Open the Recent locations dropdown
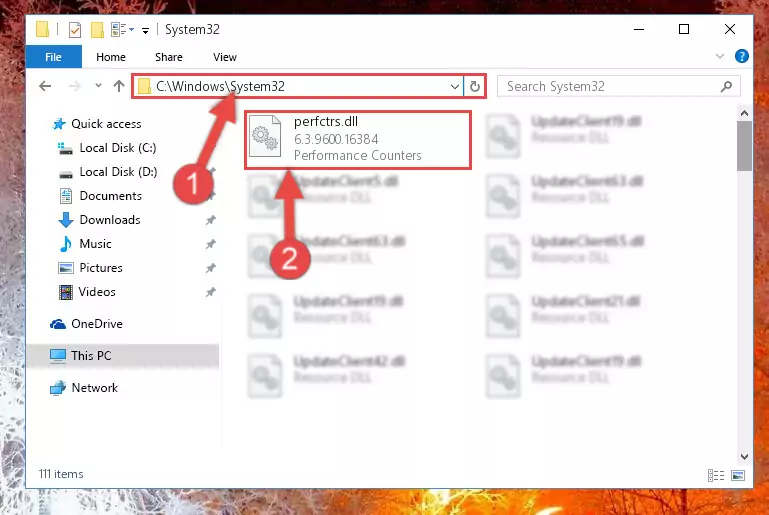This screenshot has height=515, width=769. 98,86
